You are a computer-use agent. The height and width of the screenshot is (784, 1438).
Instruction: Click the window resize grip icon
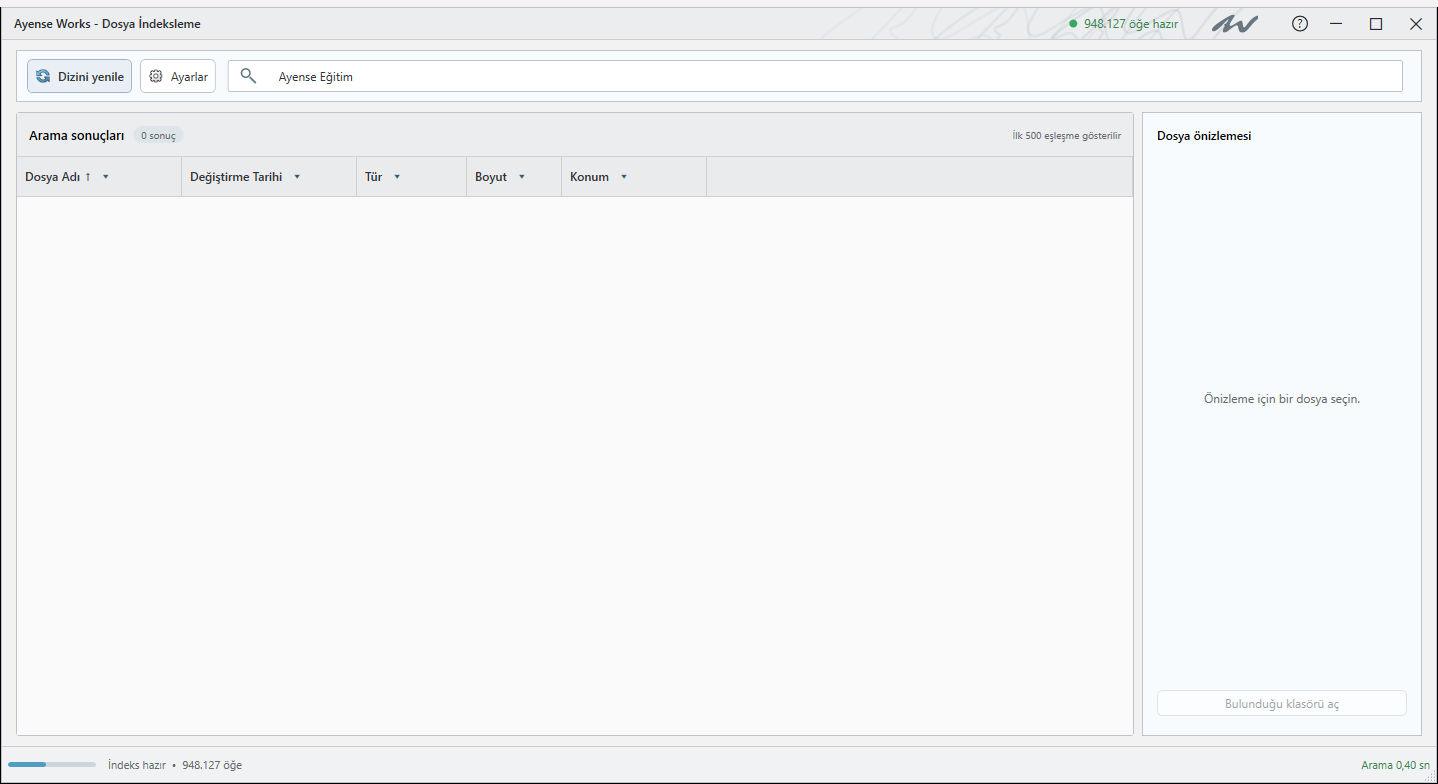1431,777
